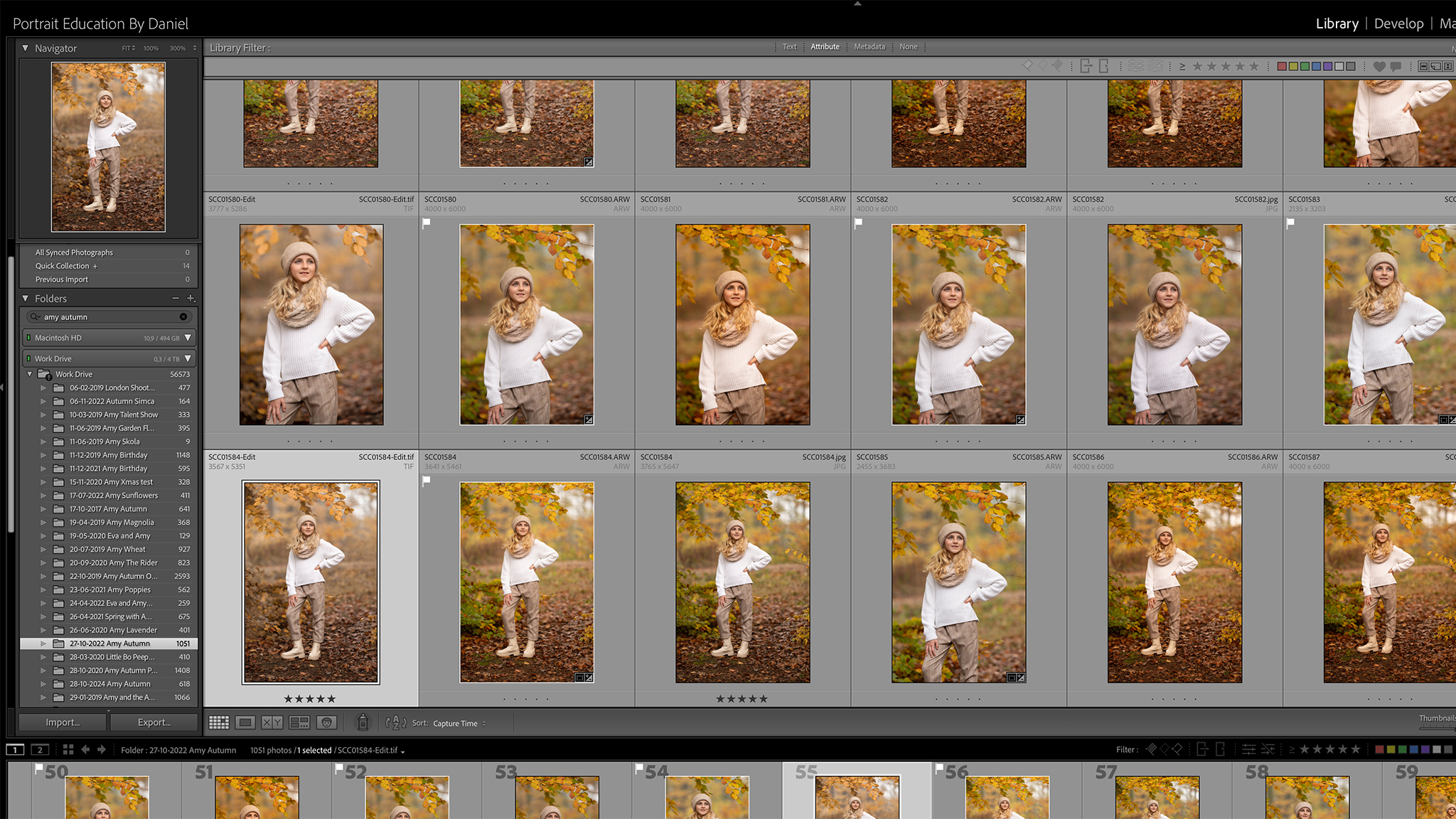Toggle sort direction A-Z icon
Viewport: 1456px width, 819px height.
pyautogui.click(x=395, y=723)
